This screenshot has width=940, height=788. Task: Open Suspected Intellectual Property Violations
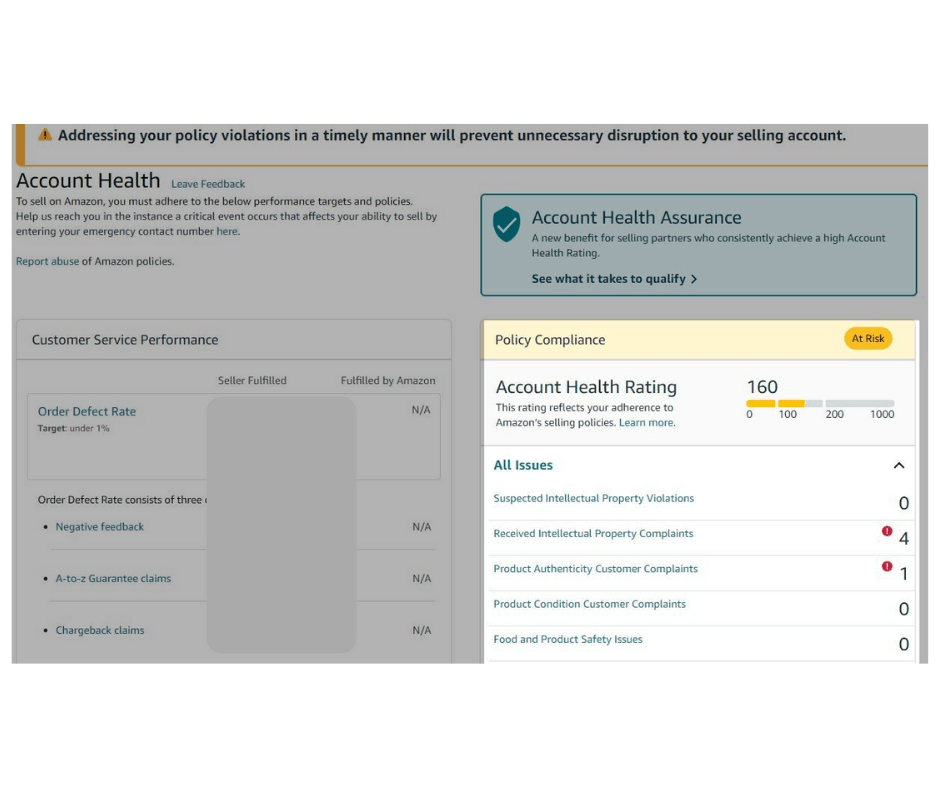pyautogui.click(x=593, y=499)
